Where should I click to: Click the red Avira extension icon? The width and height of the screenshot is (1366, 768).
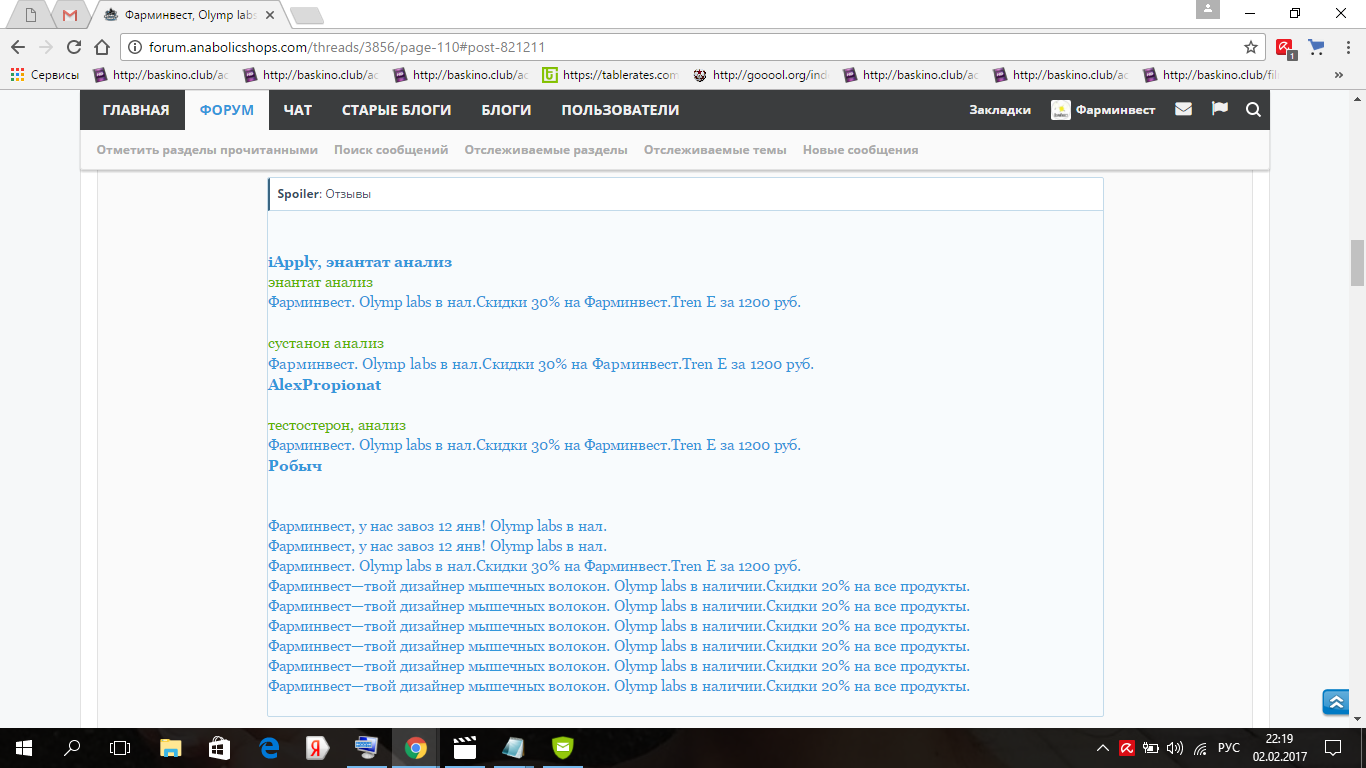click(1285, 47)
